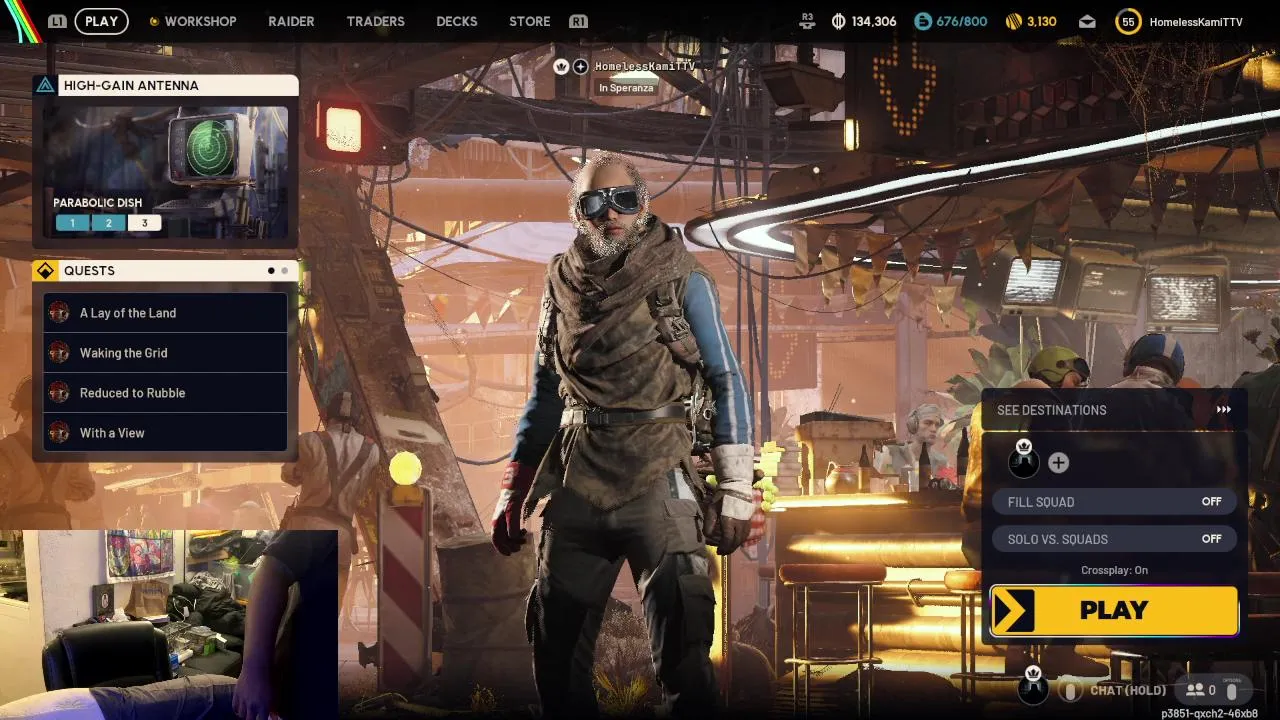Click the stash capacity icon beside 676/800
Image resolution: width=1280 pixels, height=720 pixels.
coord(922,21)
